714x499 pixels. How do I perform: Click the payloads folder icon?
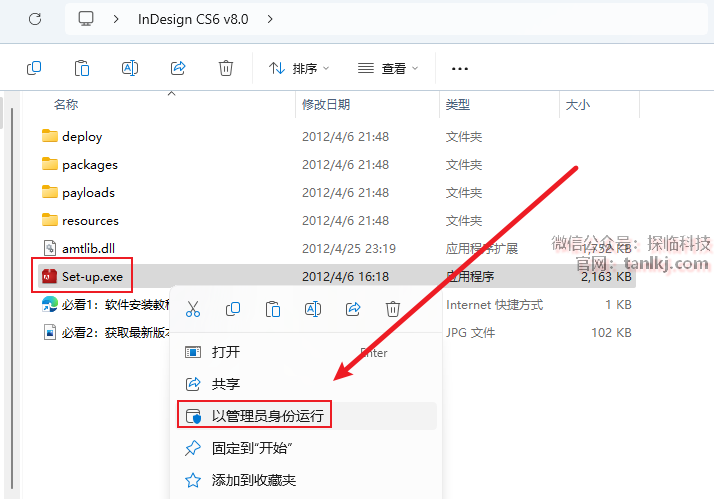(x=50, y=192)
